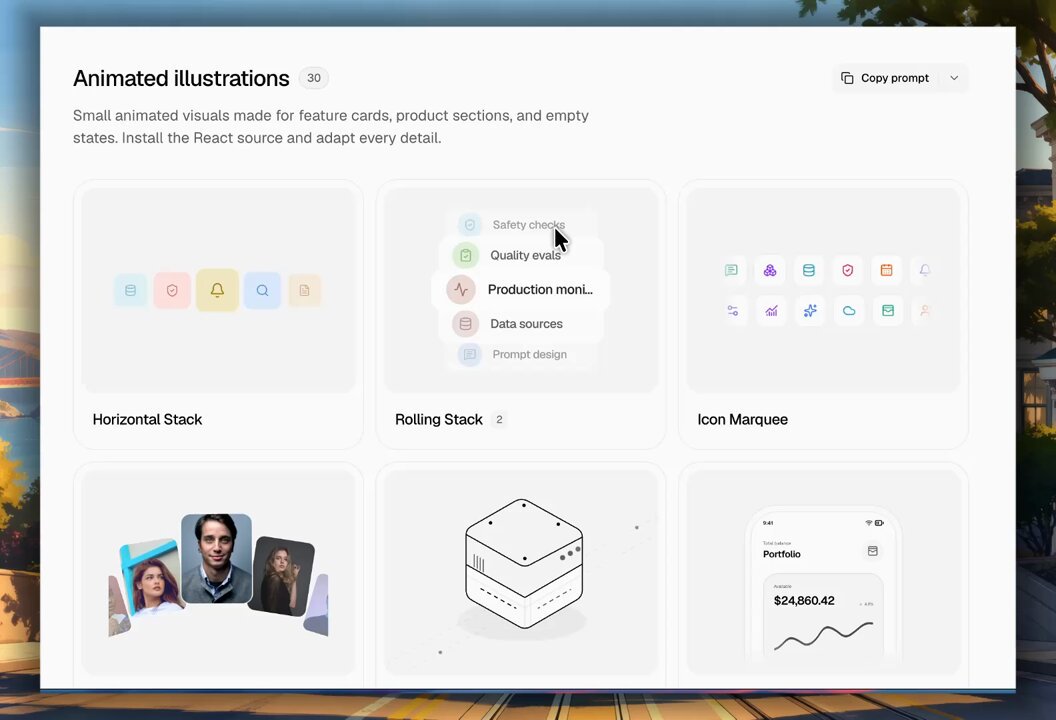This screenshot has height=720, width=1056.
Task: Open the dropdown arrow beside Copy prompt
Action: point(954,78)
